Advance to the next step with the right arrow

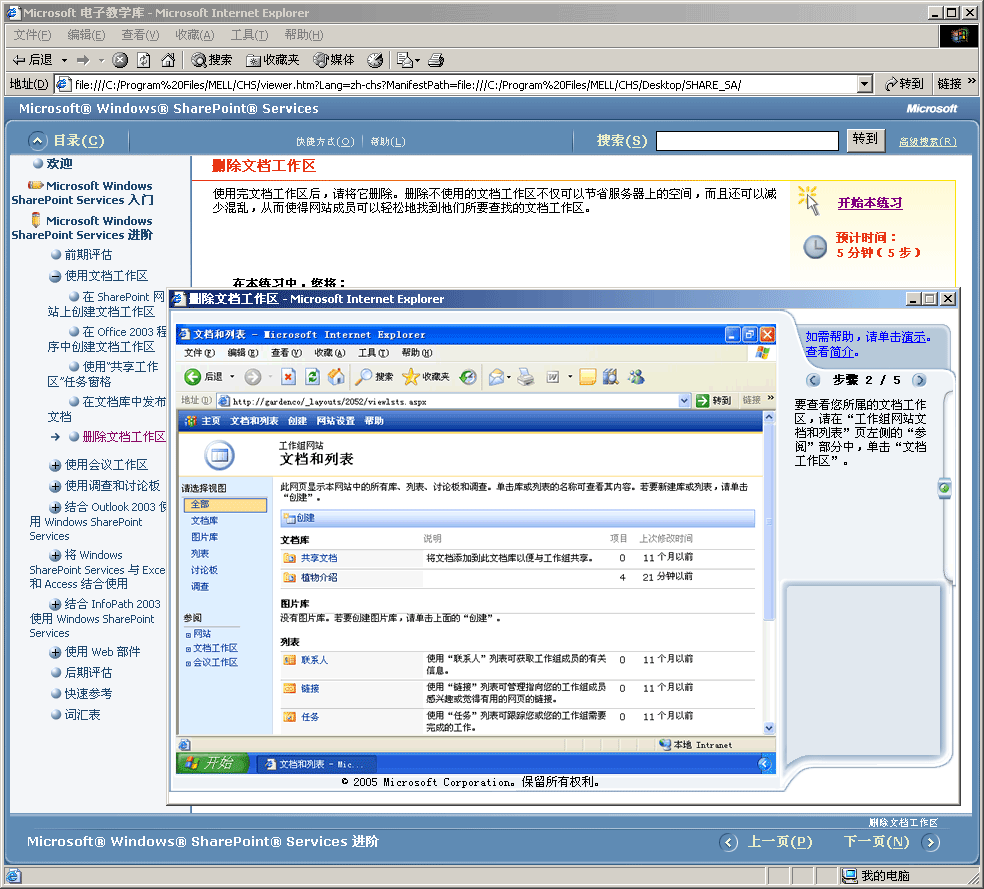[x=919, y=380]
